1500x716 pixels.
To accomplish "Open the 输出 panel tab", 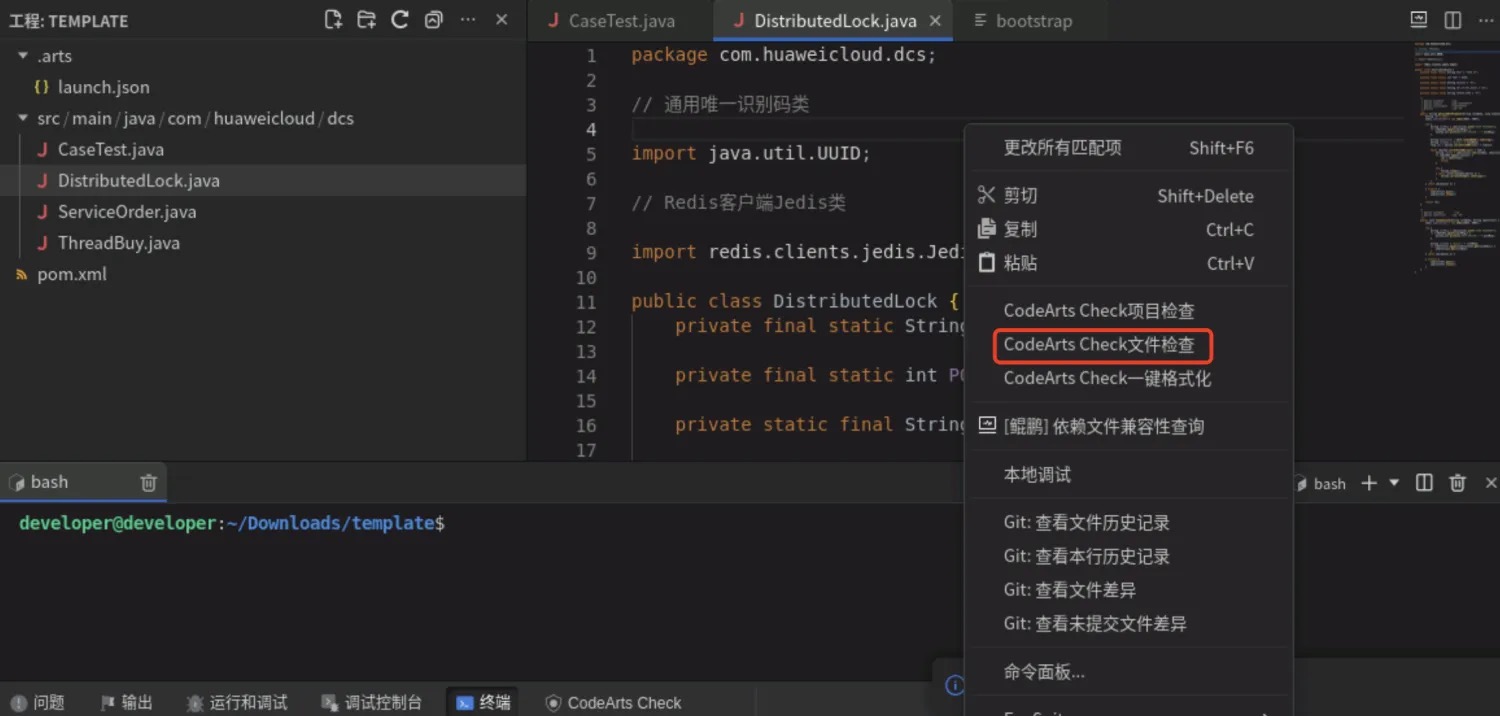I will click(x=127, y=703).
